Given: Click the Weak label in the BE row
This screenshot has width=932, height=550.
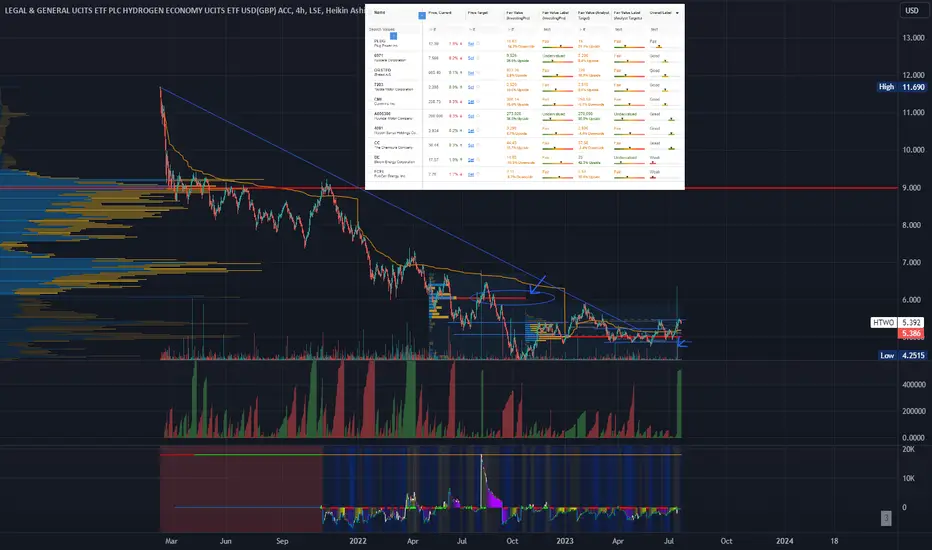Looking at the screenshot, I should 654,158.
